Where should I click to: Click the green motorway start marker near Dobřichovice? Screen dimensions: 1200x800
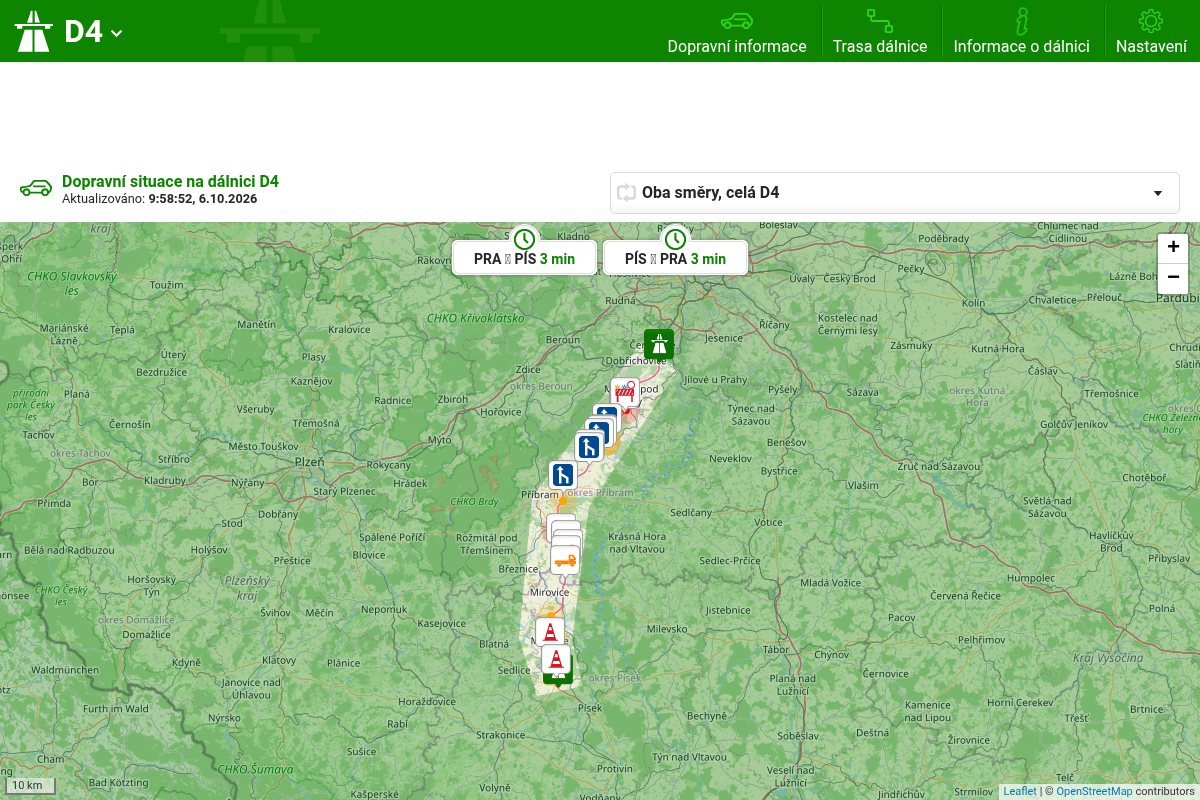[x=659, y=344]
